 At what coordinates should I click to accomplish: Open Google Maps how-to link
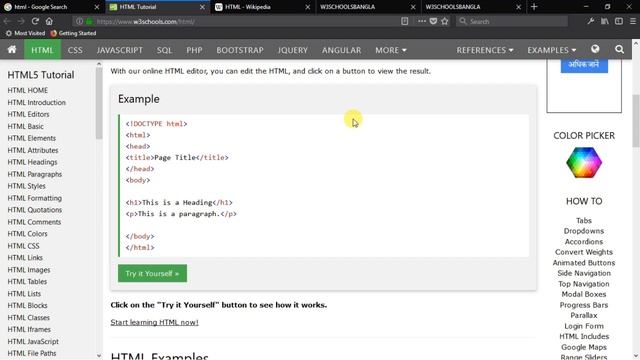584,347
